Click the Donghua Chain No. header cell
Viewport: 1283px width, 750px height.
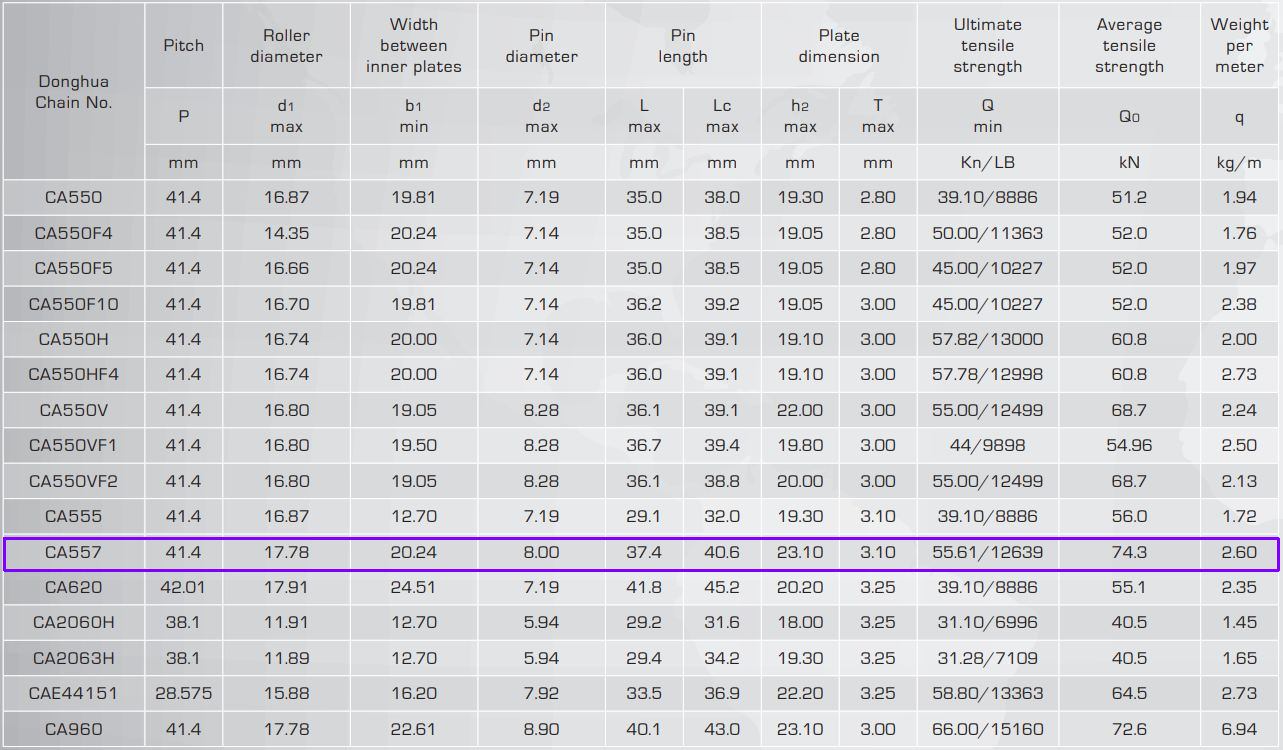(74, 92)
